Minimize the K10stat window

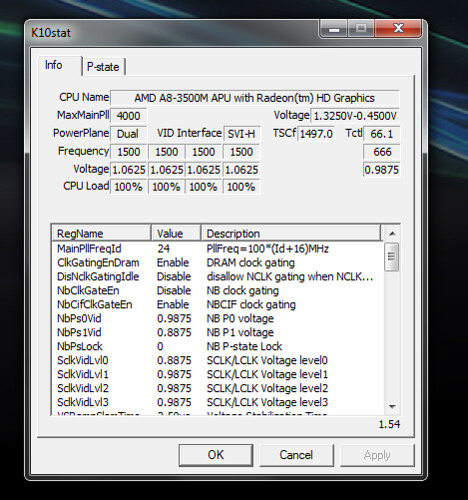(334, 29)
